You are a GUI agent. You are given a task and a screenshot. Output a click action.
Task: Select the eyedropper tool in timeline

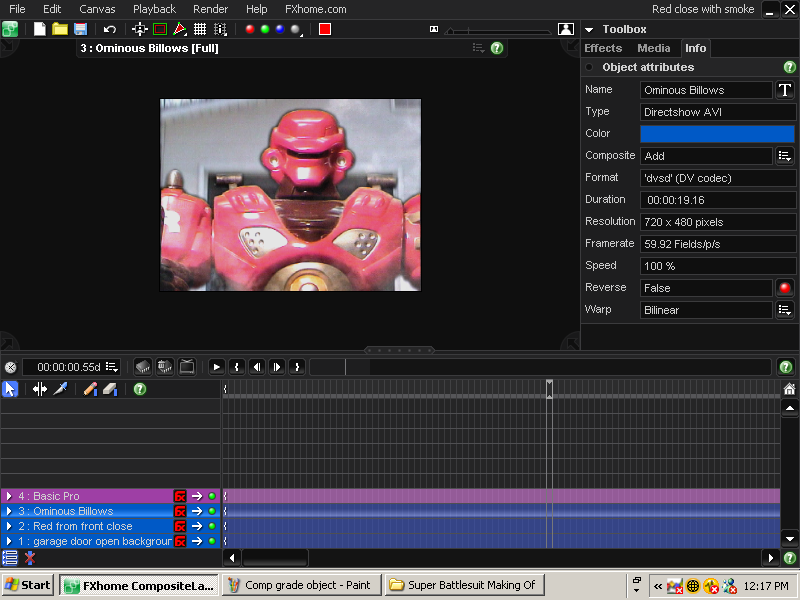click(x=60, y=389)
